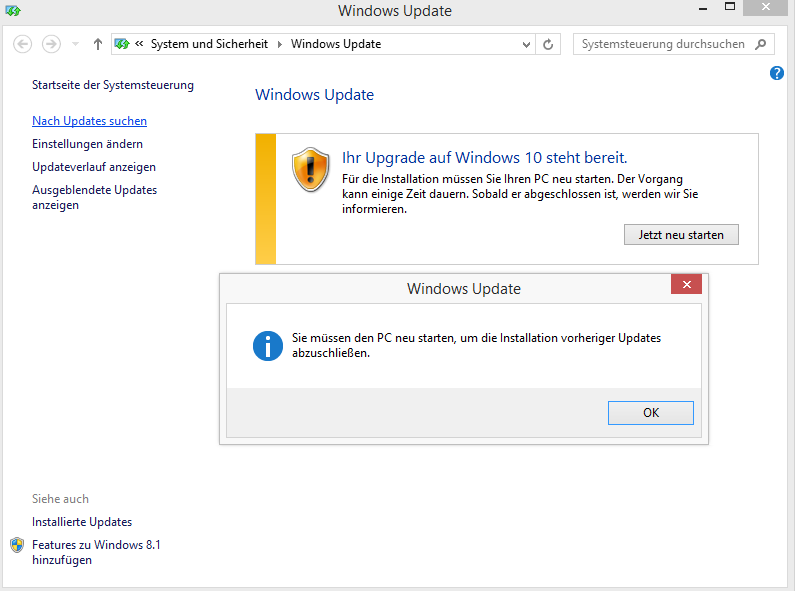Viewport: 795px width, 591px height.
Task: Click the shield icon beside Features zu Windows
Action: tap(17, 545)
